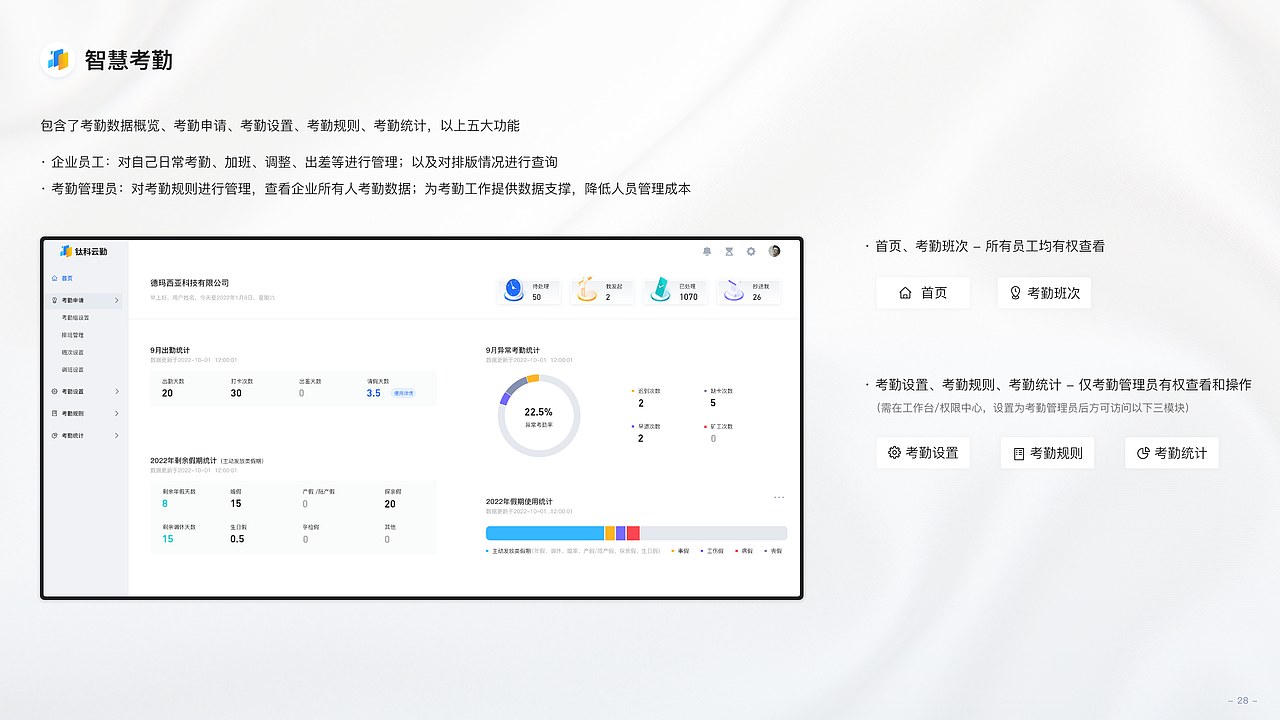This screenshot has height=720, width=1280.
Task: Open 考勤组设置 submenu item
Action: pos(75,318)
